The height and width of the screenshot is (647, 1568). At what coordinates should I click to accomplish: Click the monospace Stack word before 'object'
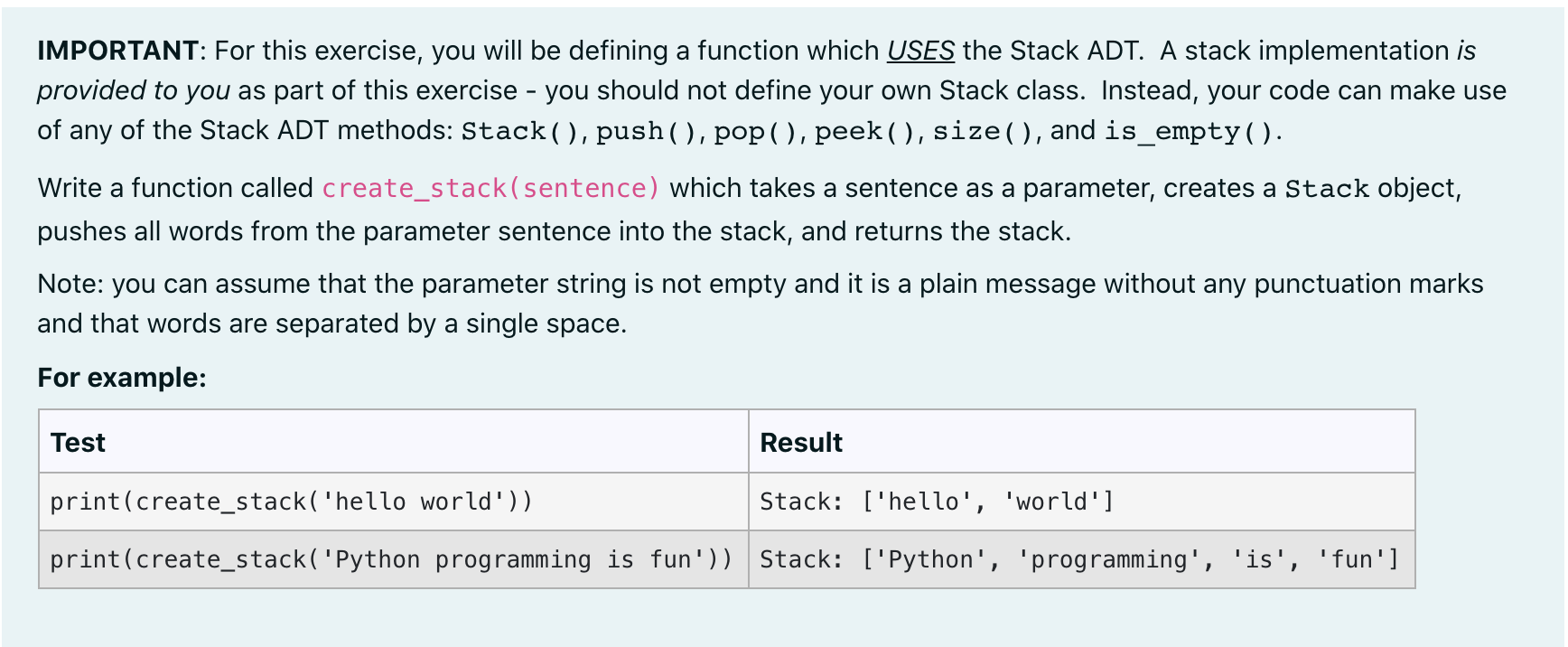coord(1327,189)
